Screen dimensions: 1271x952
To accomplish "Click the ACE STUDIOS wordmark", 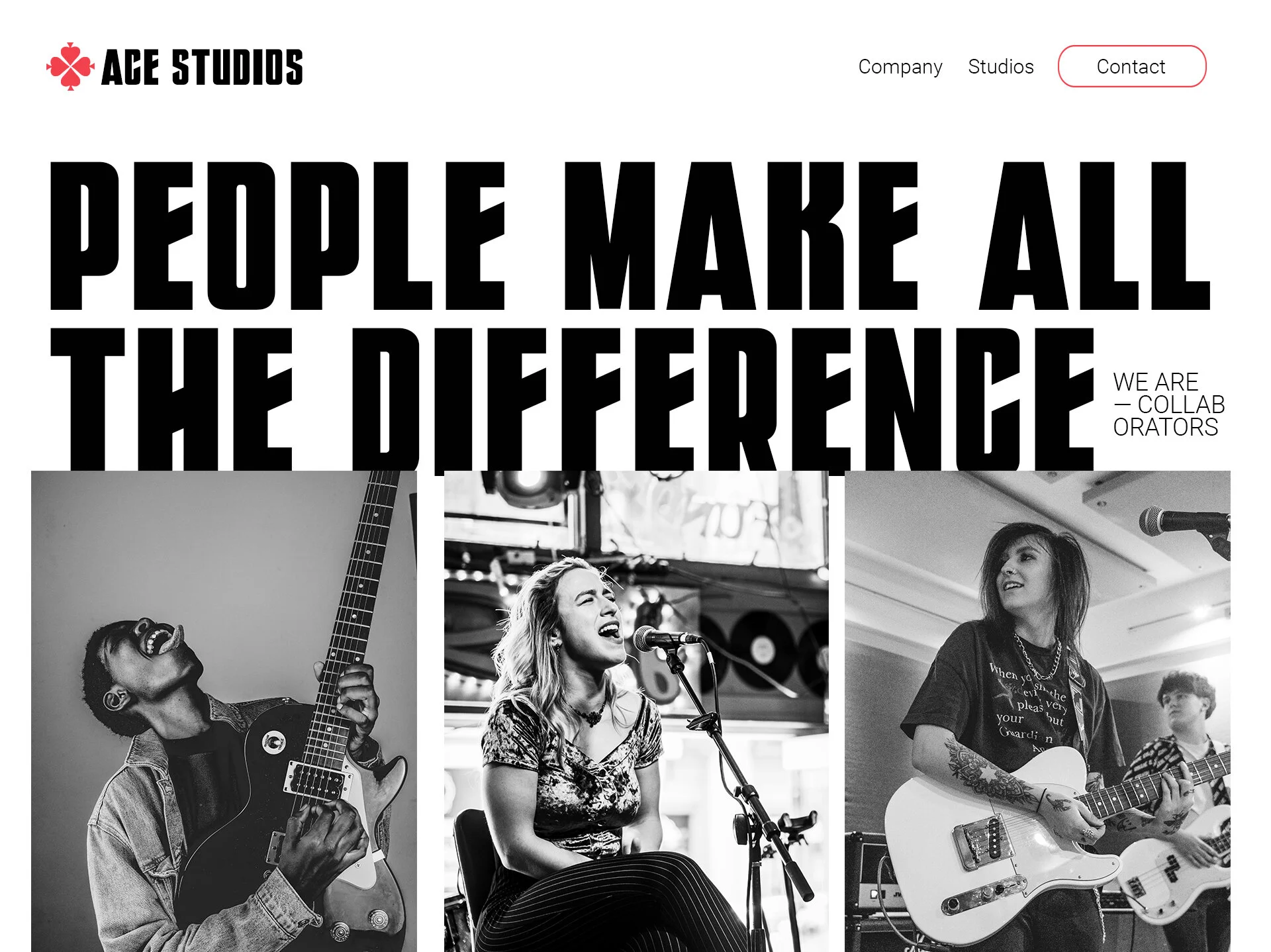I will (x=202, y=67).
